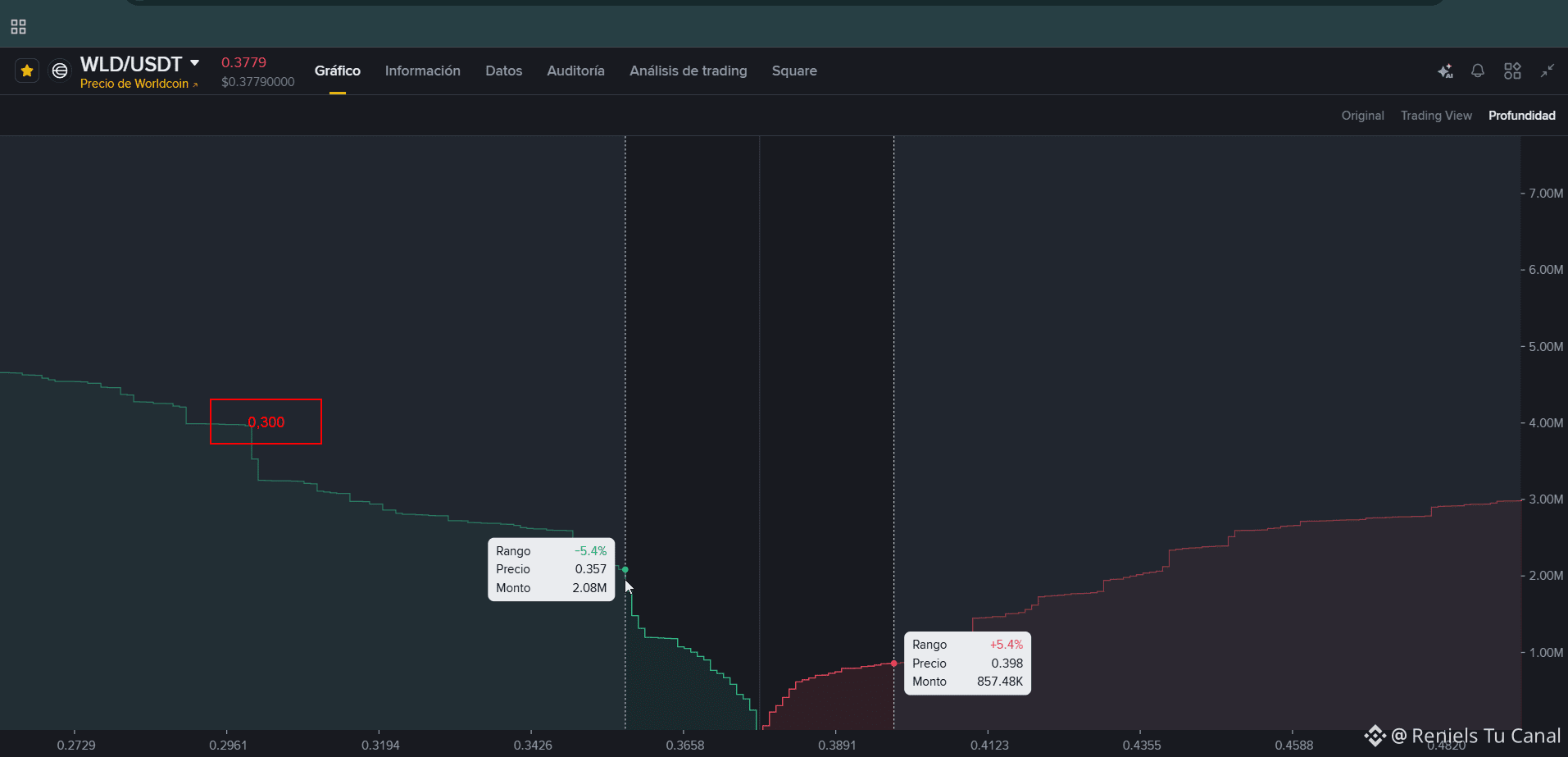Open the Datos tab
The height and width of the screenshot is (757, 1568).
tap(503, 71)
